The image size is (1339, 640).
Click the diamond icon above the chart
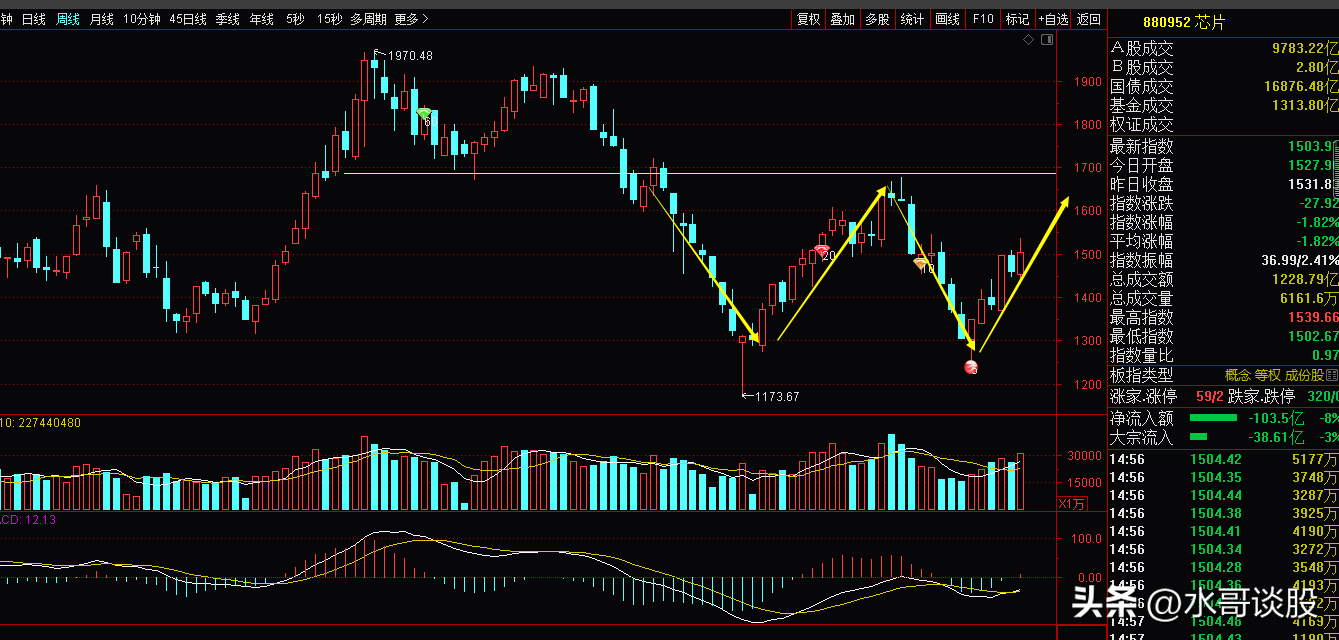click(1027, 39)
